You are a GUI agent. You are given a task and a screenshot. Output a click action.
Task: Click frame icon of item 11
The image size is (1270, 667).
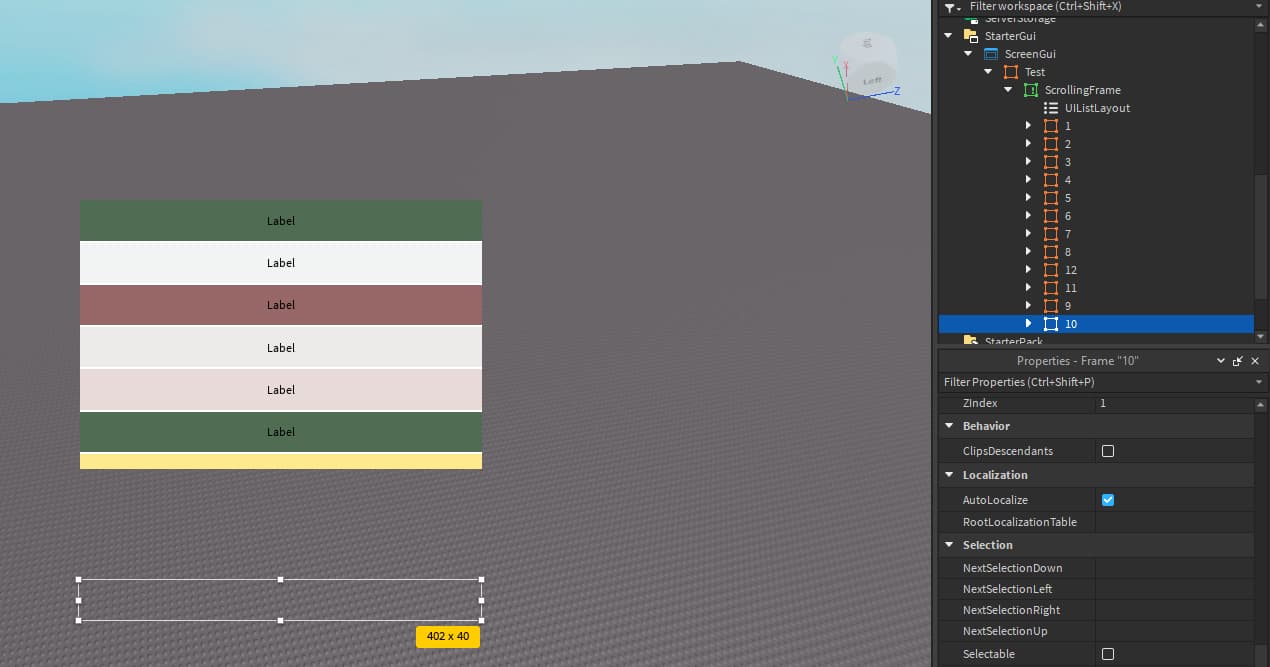[x=1051, y=288]
